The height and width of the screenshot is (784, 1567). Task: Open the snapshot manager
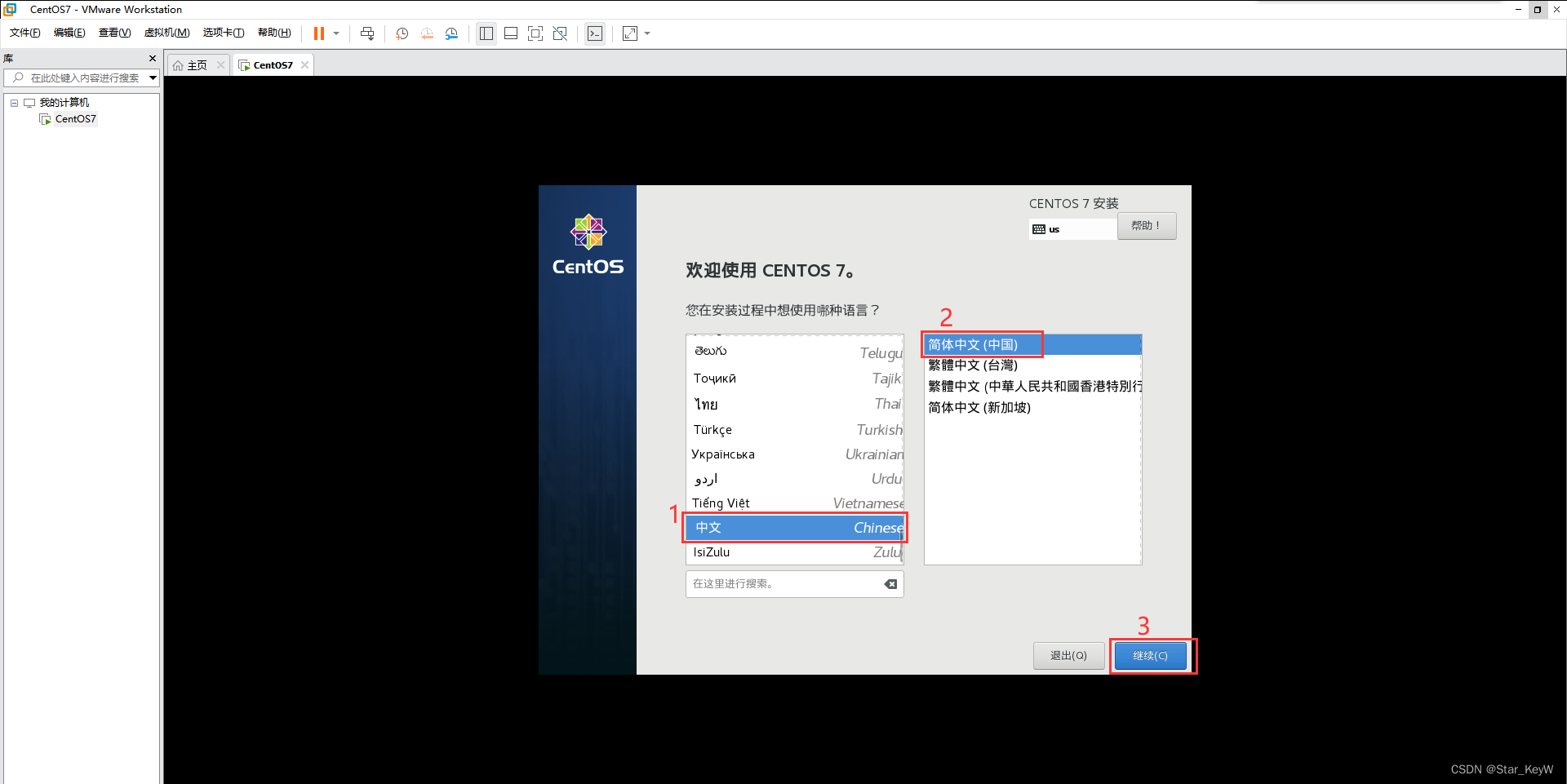pos(452,33)
